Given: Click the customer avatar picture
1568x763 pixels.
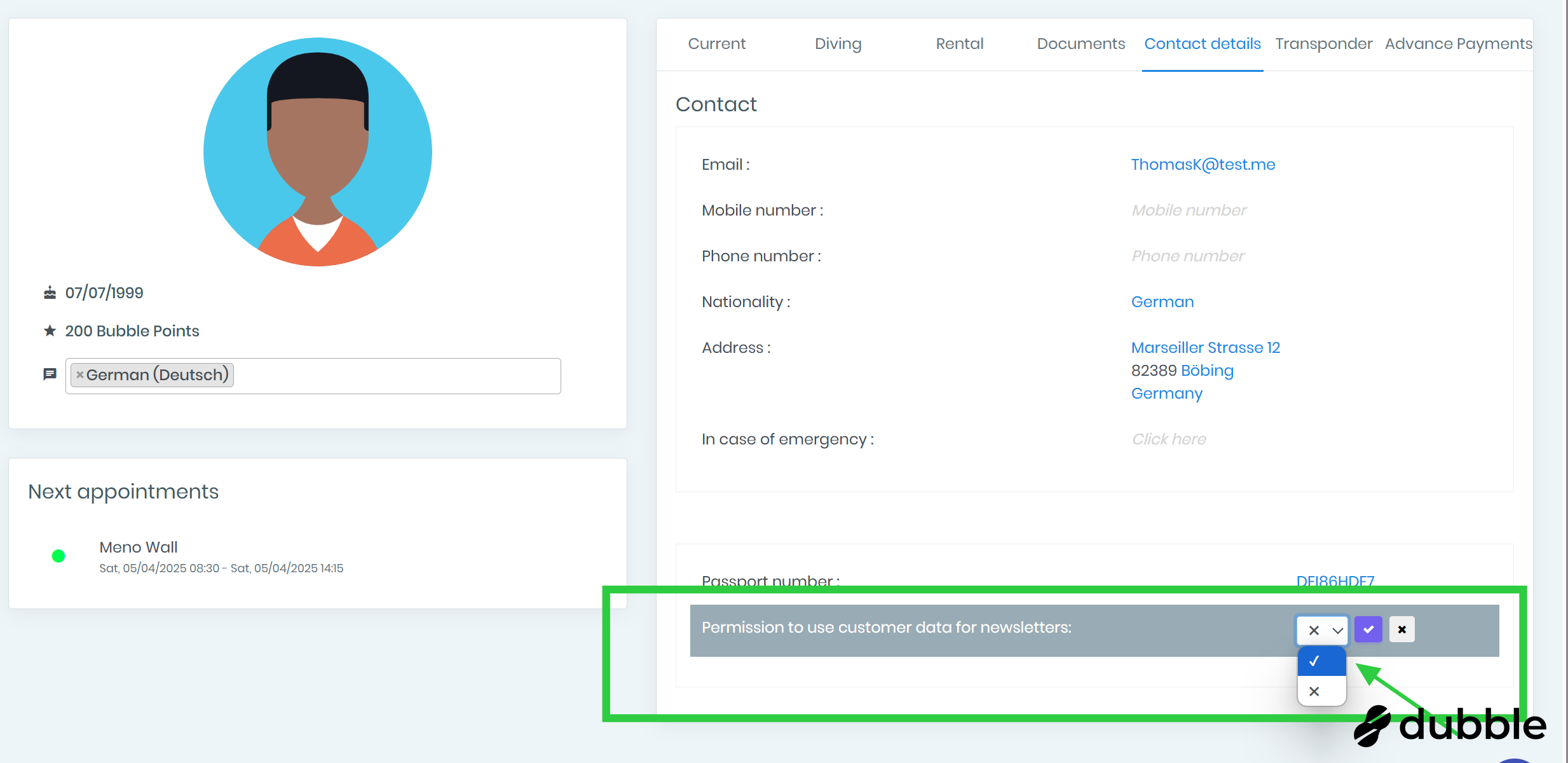Looking at the screenshot, I should tap(318, 152).
